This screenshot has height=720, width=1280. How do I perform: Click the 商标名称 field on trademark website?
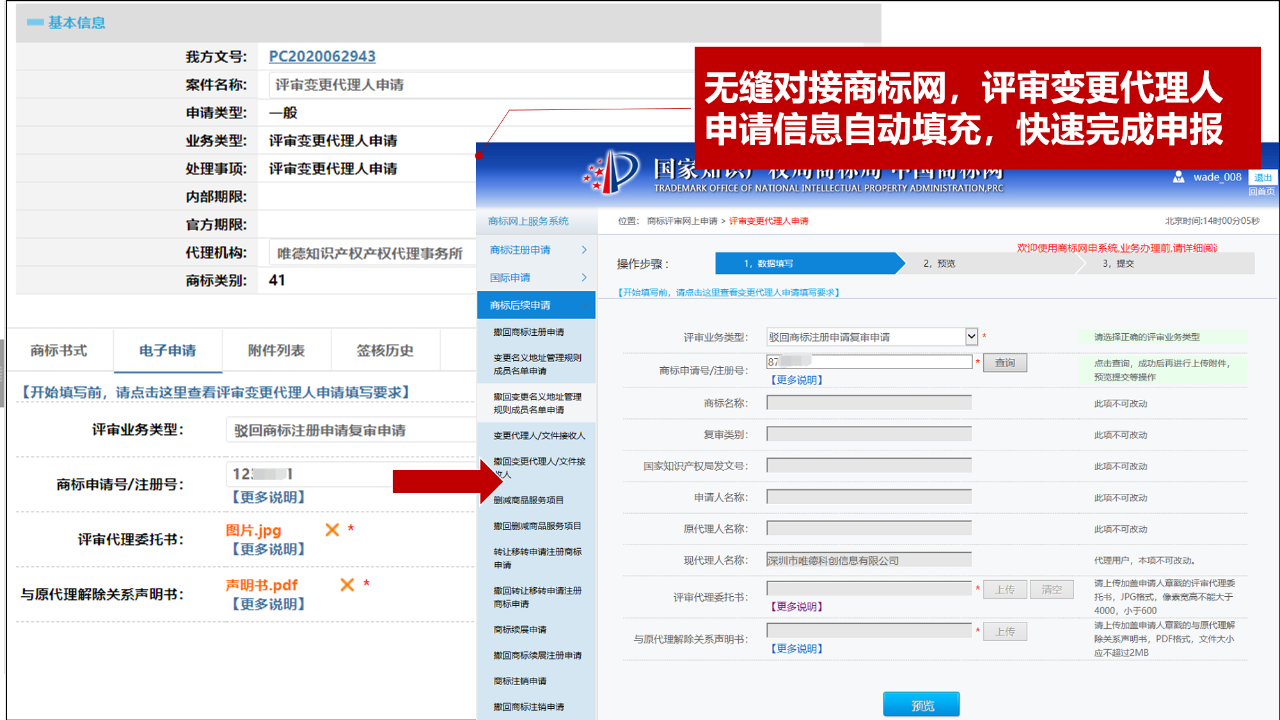[x=869, y=402]
